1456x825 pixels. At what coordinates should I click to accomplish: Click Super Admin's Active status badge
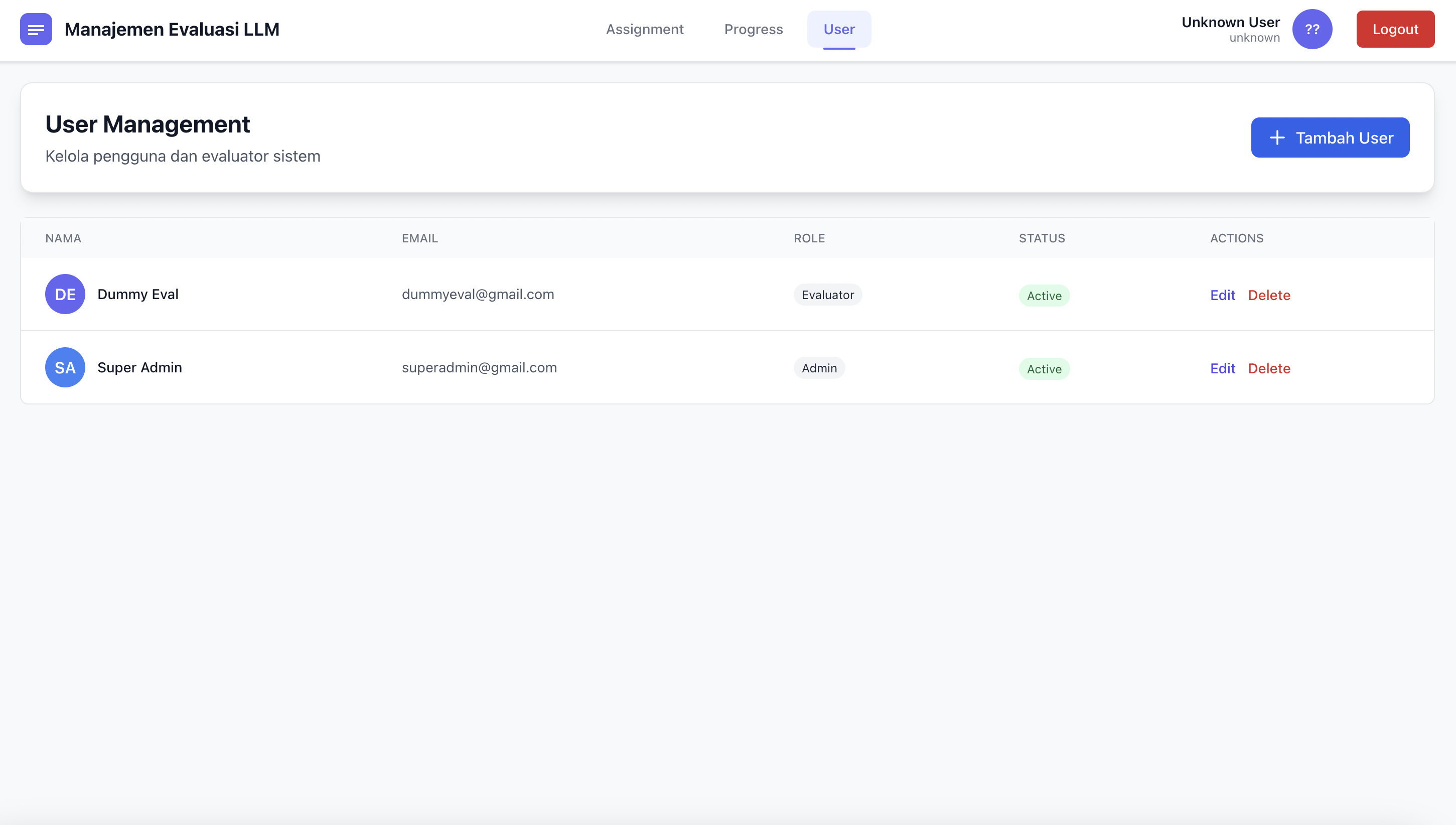(1044, 369)
